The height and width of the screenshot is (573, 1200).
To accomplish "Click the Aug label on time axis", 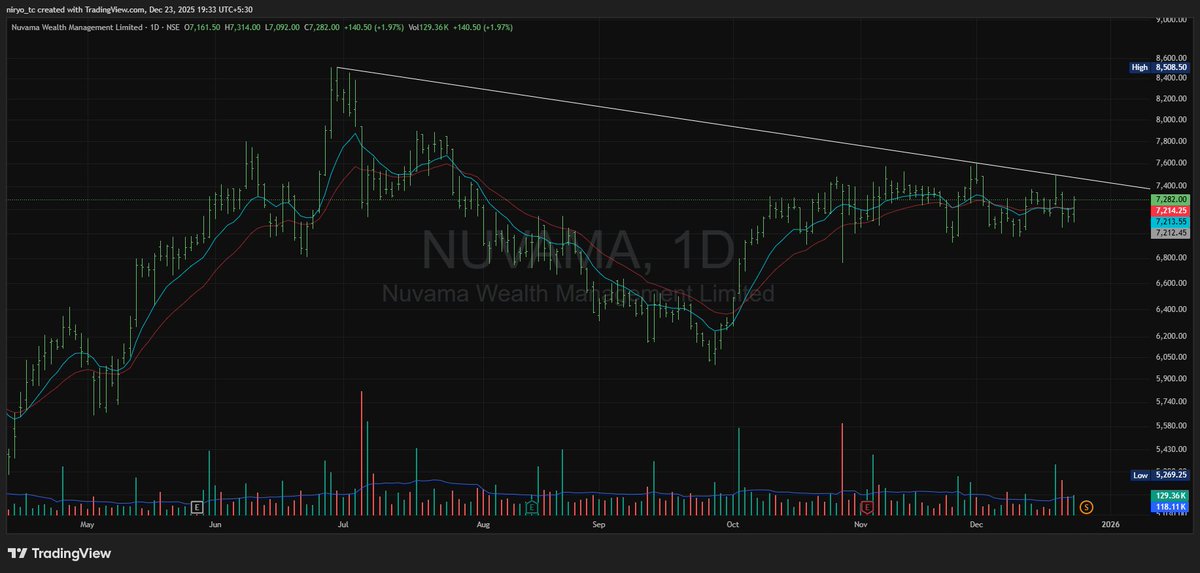I will 484,524.
